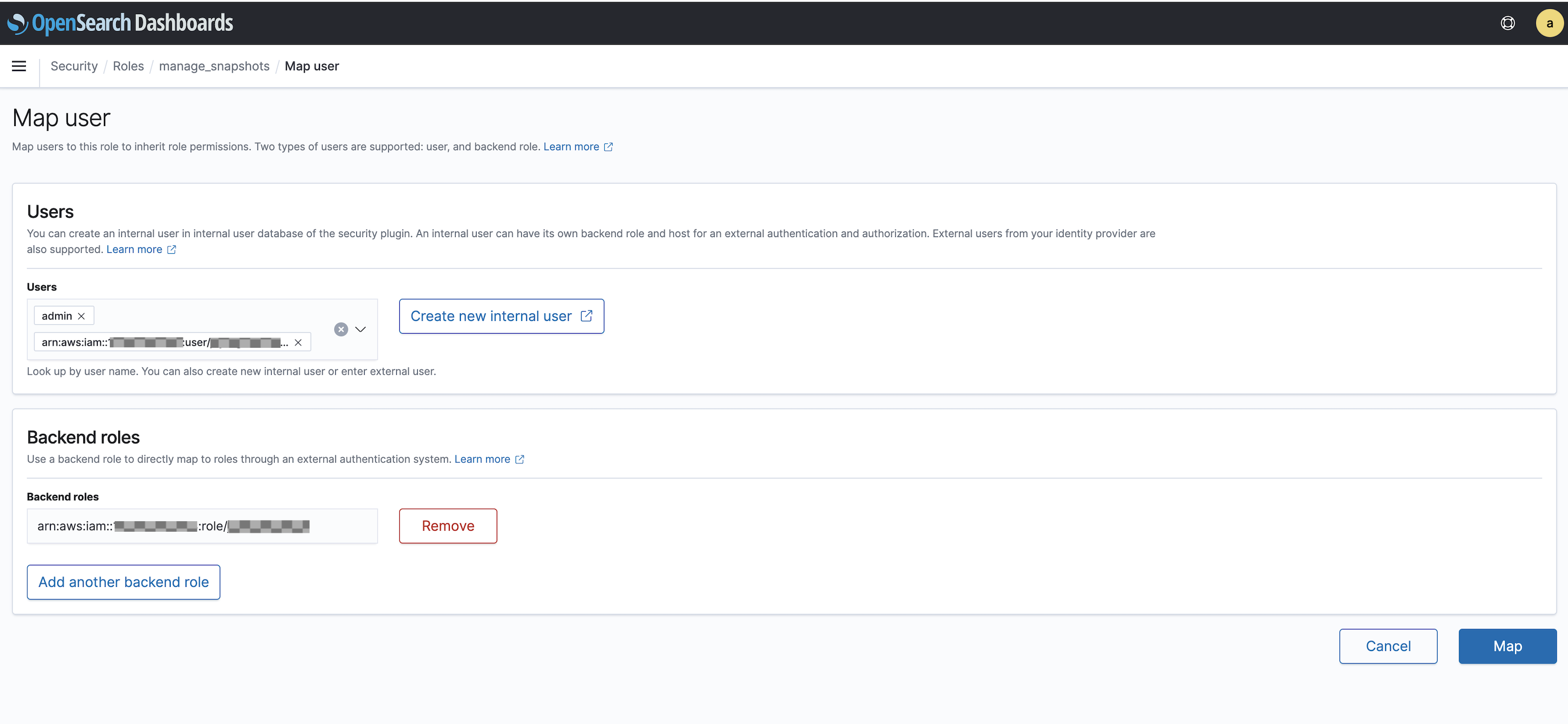Click the hamburger menu icon
The height and width of the screenshot is (724, 1568).
click(19, 65)
